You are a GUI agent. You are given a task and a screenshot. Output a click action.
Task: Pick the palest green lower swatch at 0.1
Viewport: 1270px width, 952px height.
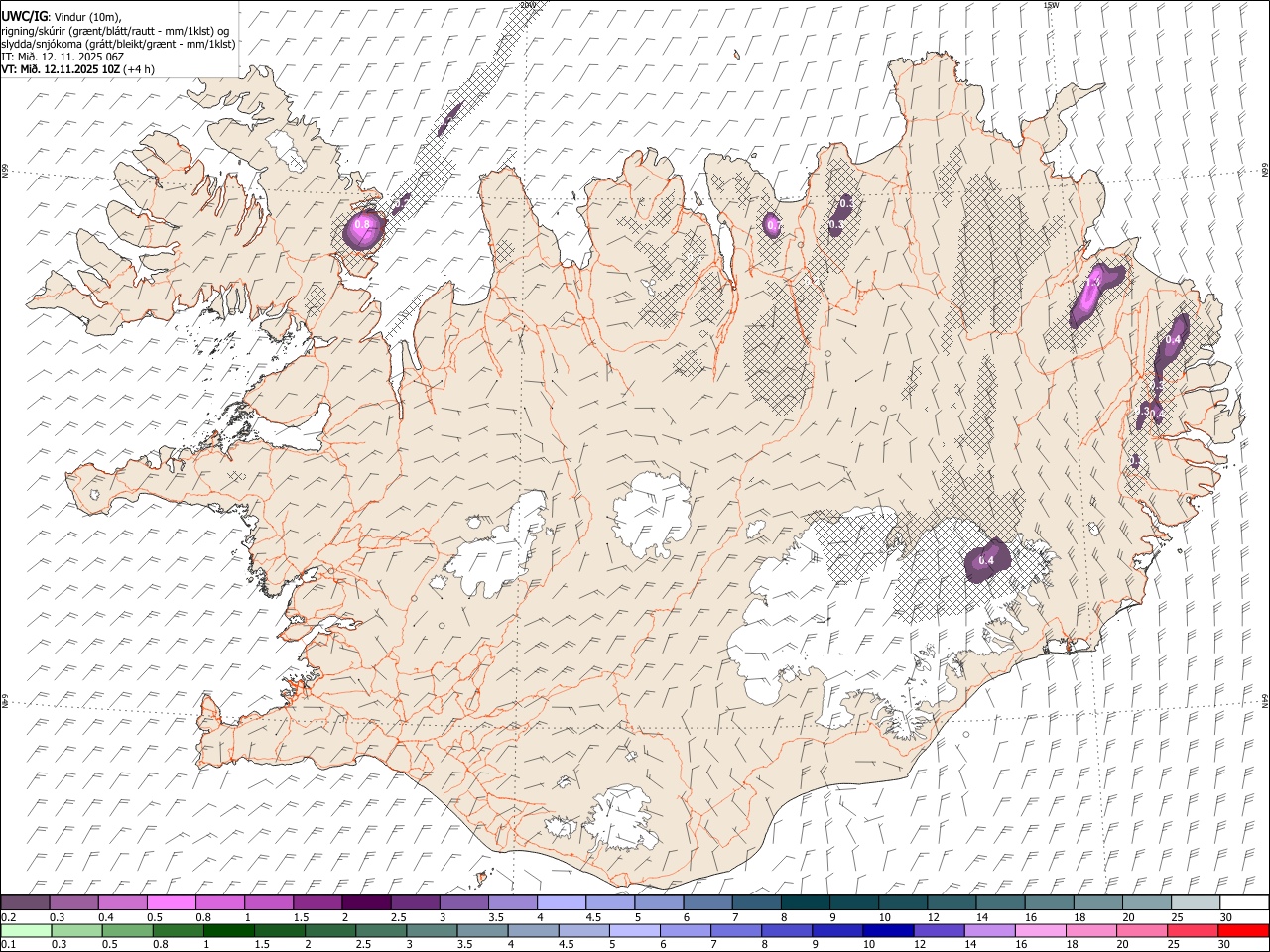coord(26,930)
